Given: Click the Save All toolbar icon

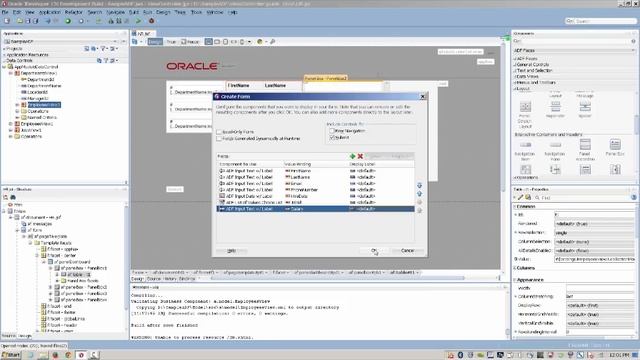Looking at the screenshot, I should tap(36, 21).
